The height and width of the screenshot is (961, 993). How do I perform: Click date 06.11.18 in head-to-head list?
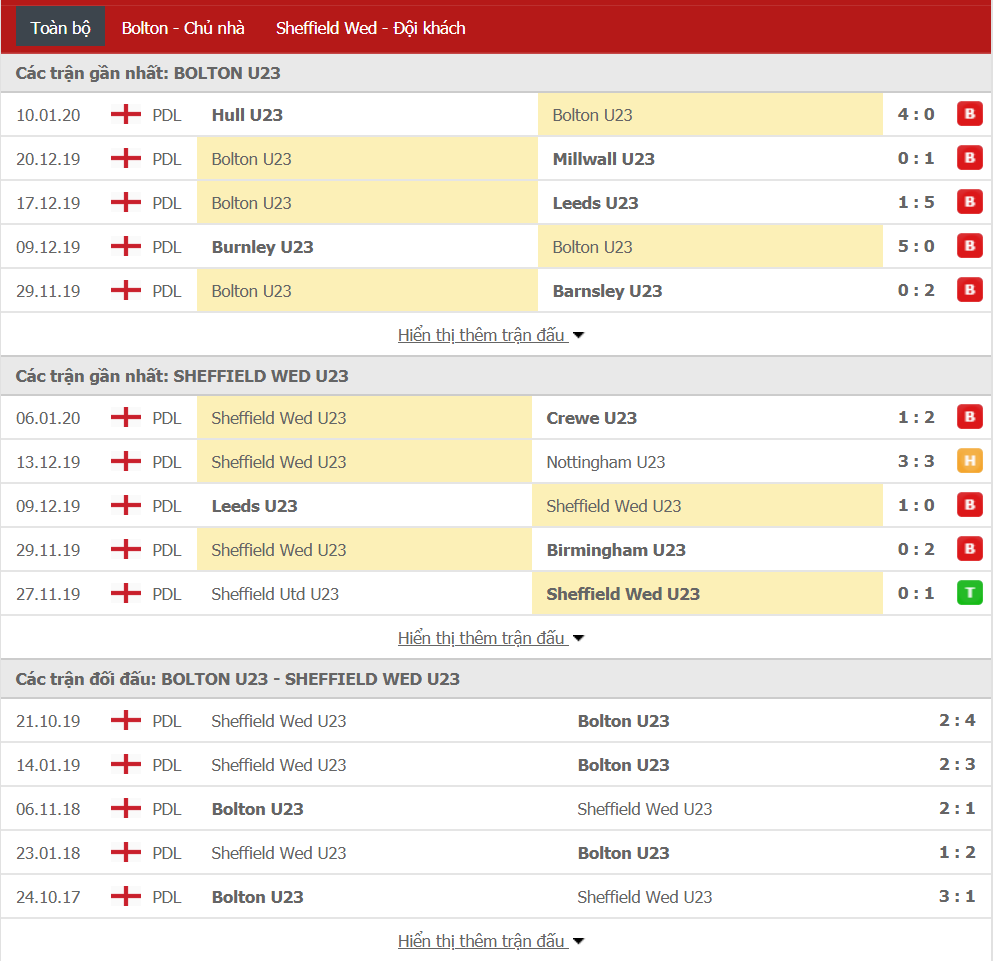48,809
